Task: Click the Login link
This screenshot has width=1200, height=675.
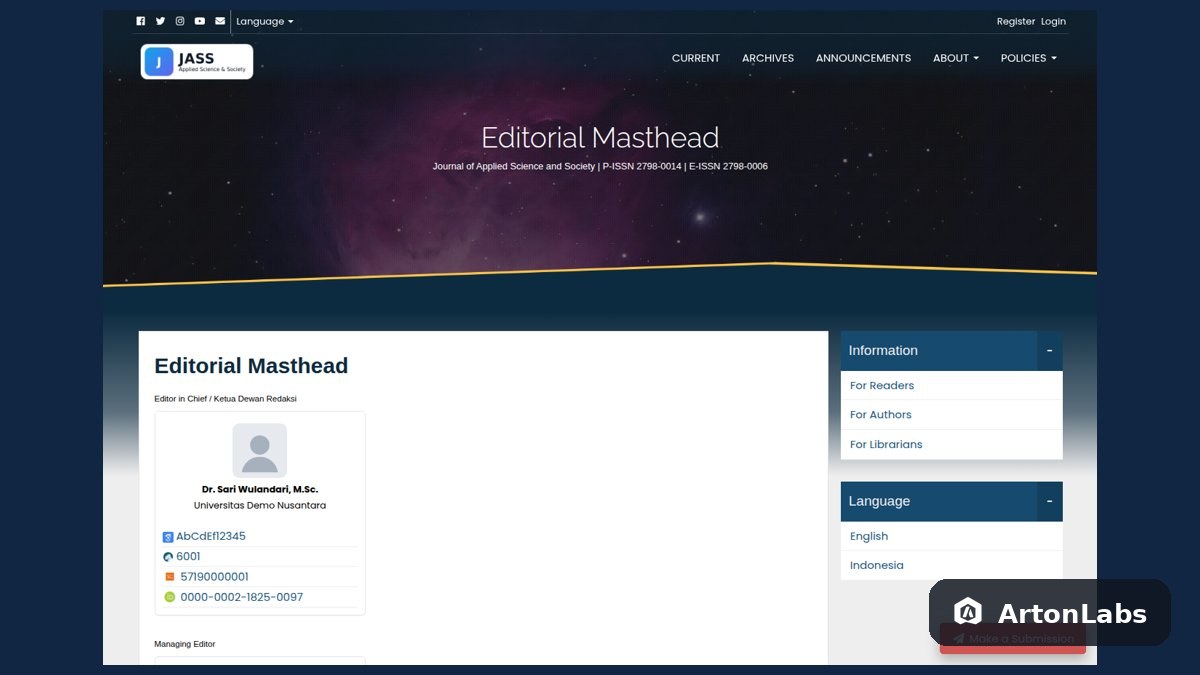Action: [x=1053, y=22]
